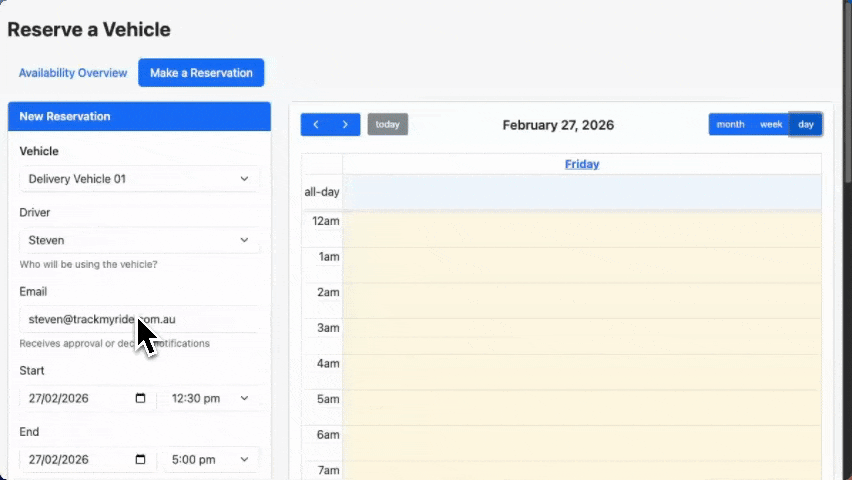Click the today button

tap(388, 125)
